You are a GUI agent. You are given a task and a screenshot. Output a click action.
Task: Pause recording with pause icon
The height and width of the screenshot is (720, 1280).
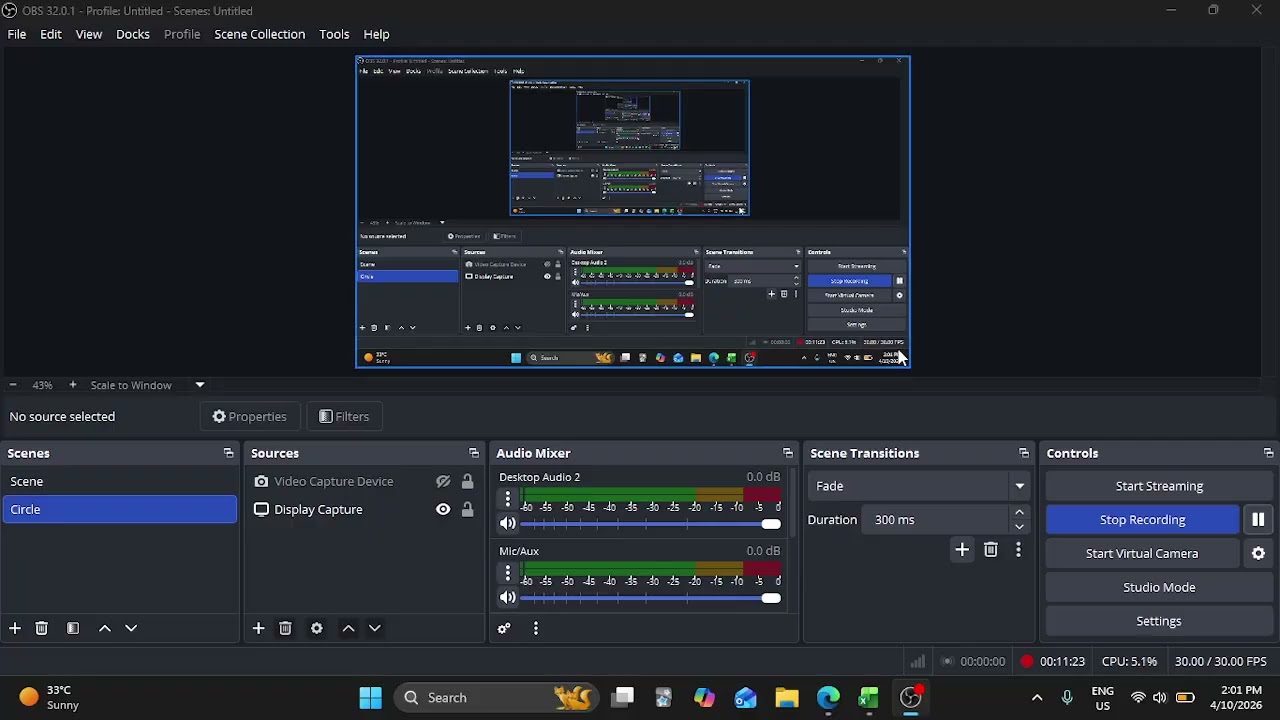click(x=1258, y=520)
